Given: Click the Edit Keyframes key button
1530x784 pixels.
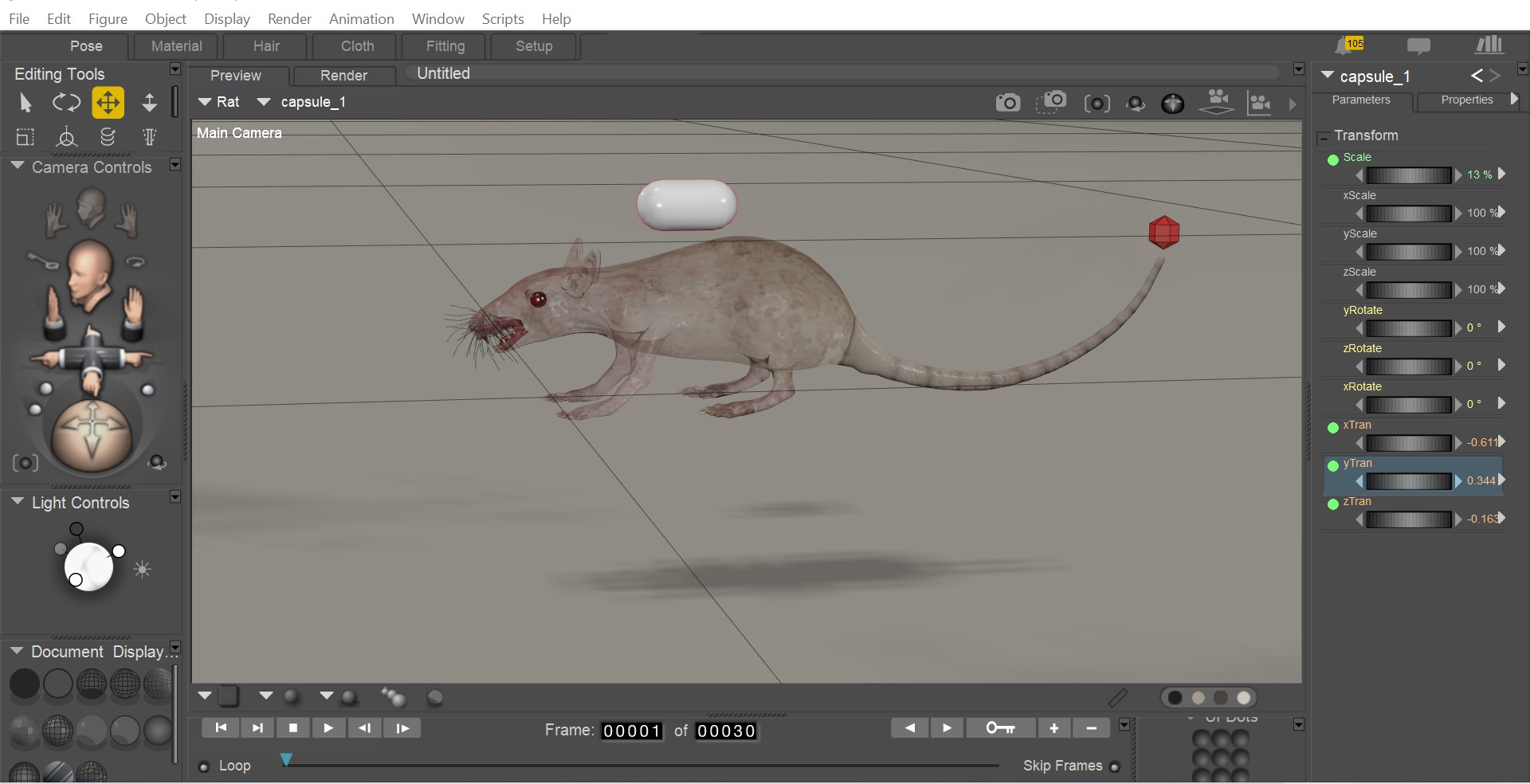Looking at the screenshot, I should coord(1001,727).
